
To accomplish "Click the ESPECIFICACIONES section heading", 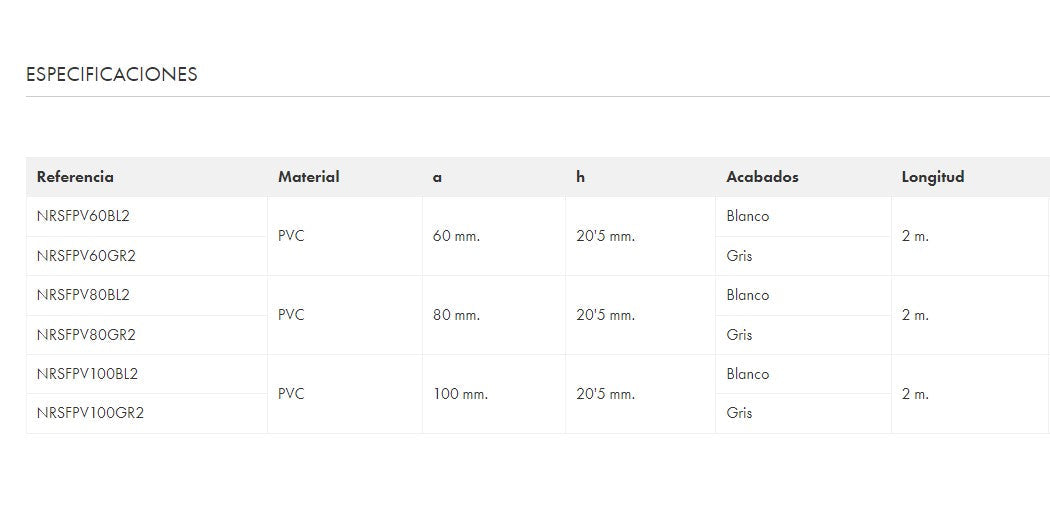I will [x=111, y=75].
